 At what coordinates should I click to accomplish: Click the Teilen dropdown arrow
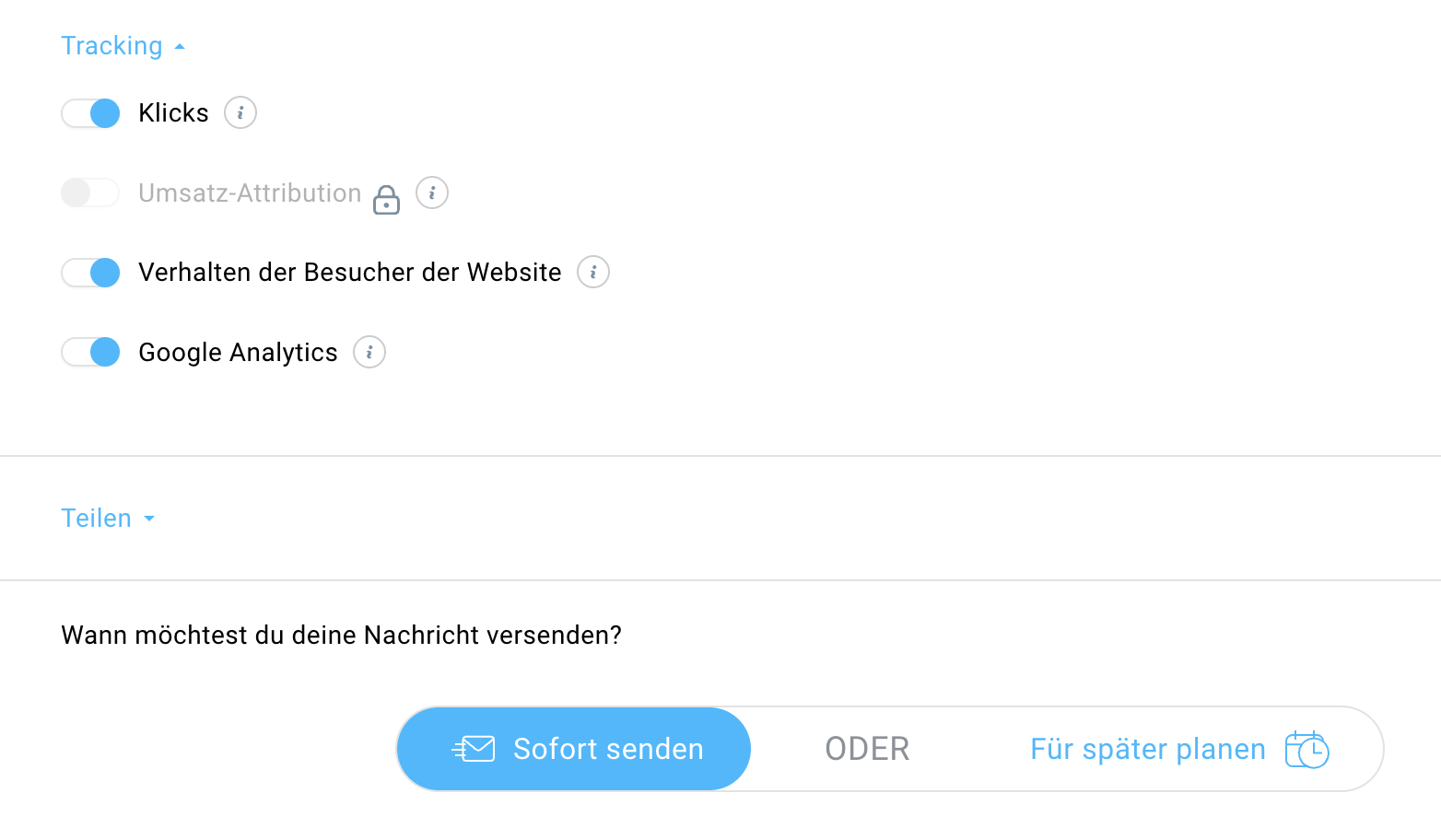(149, 519)
